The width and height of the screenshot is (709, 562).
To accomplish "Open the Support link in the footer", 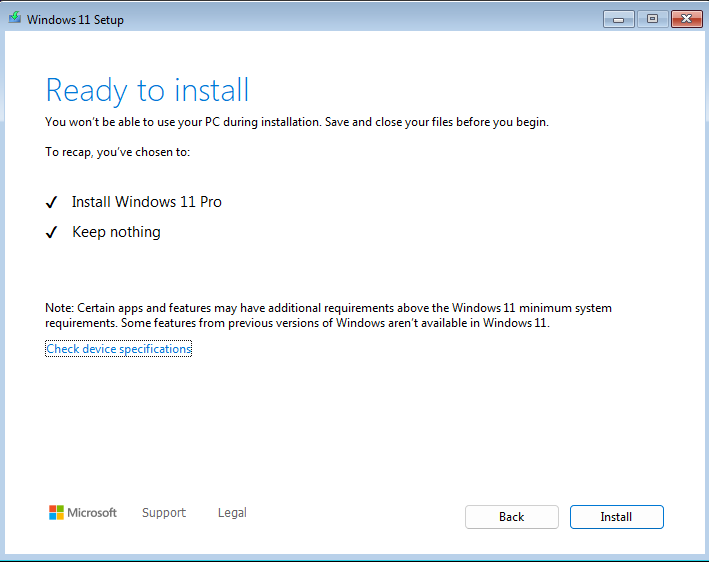I will pyautogui.click(x=164, y=513).
